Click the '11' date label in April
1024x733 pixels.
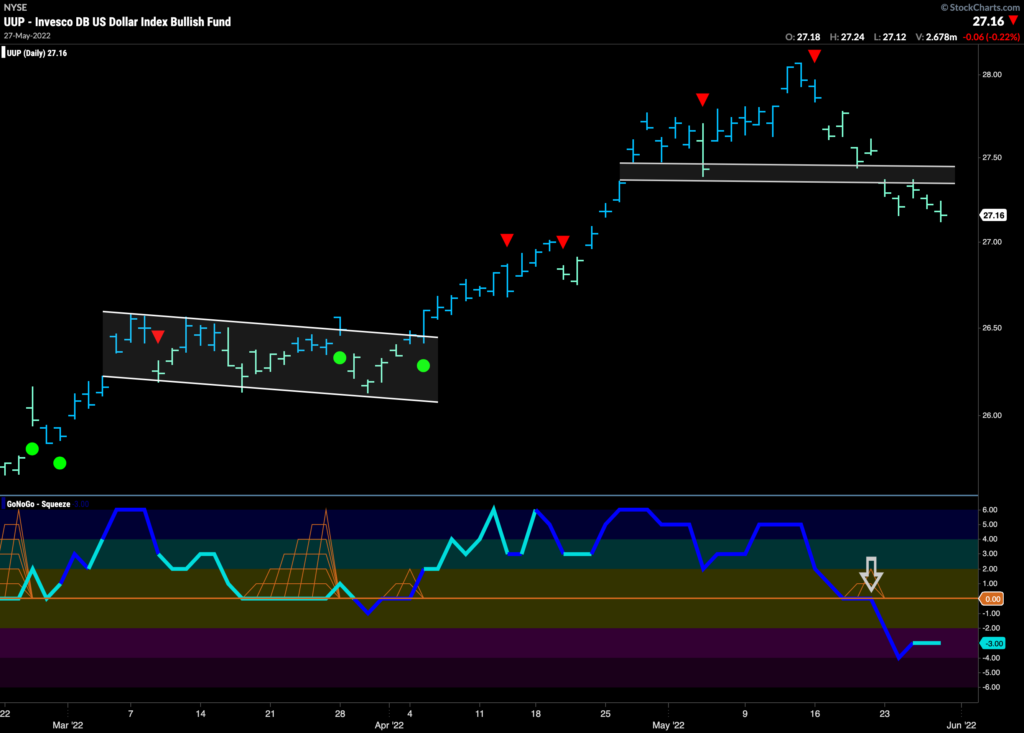point(479,713)
